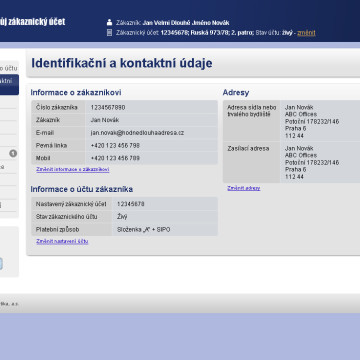
Task: Open sidebar item ending in 'o účtu'
Action: click(x=9, y=68)
